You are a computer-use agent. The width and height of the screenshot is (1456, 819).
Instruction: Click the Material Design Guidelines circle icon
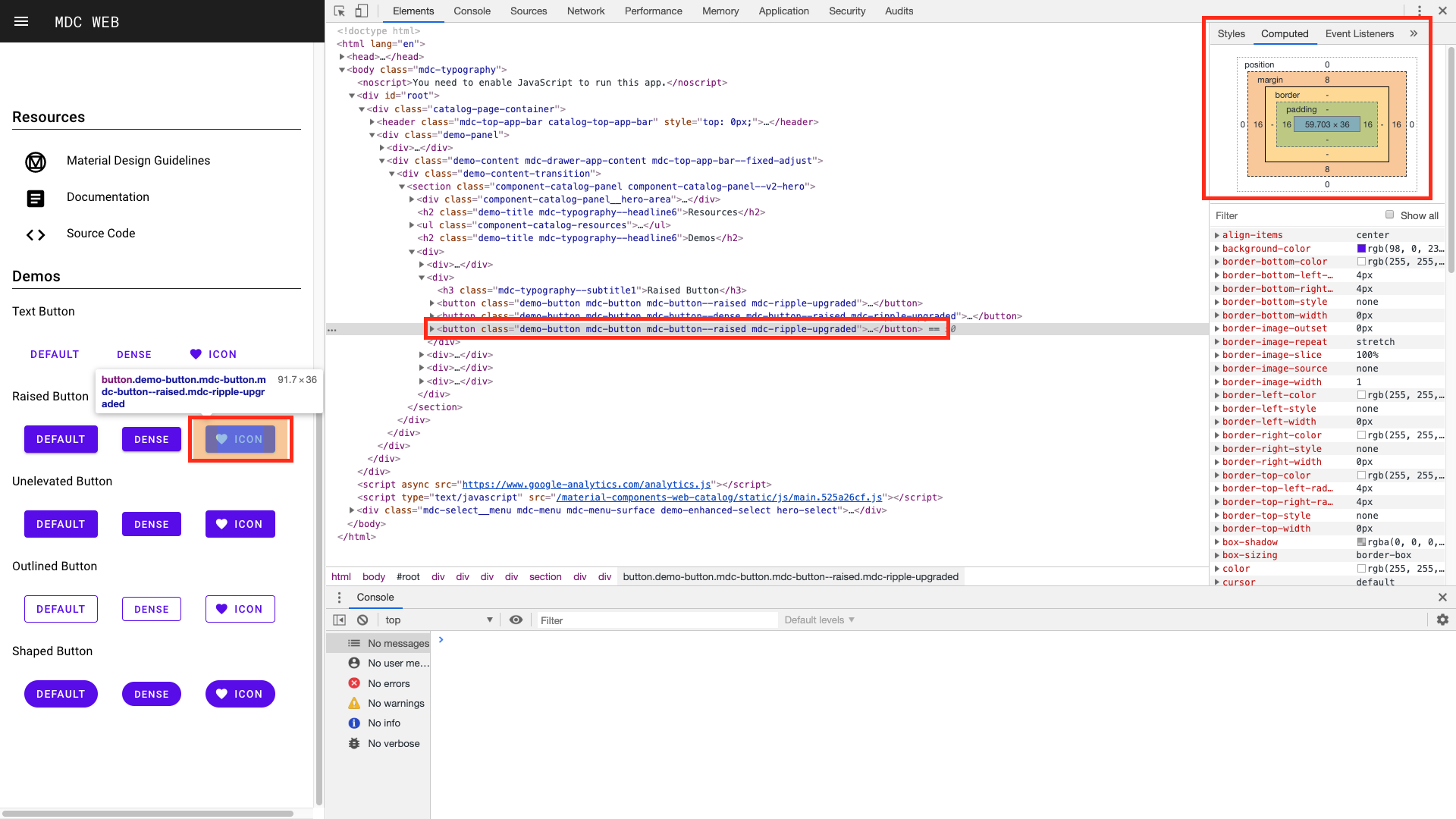[35, 162]
